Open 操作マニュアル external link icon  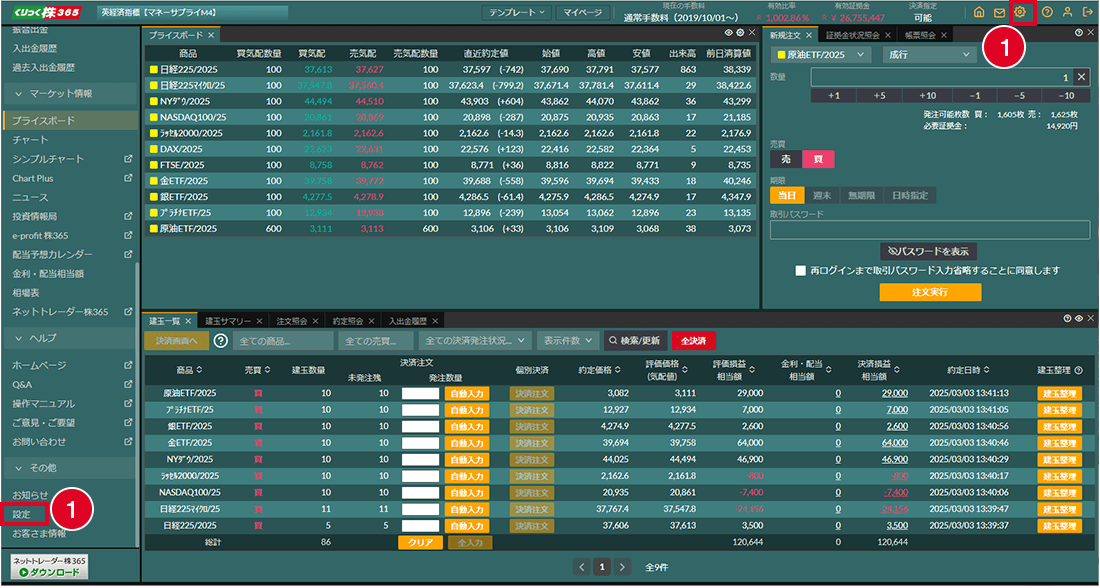click(128, 403)
